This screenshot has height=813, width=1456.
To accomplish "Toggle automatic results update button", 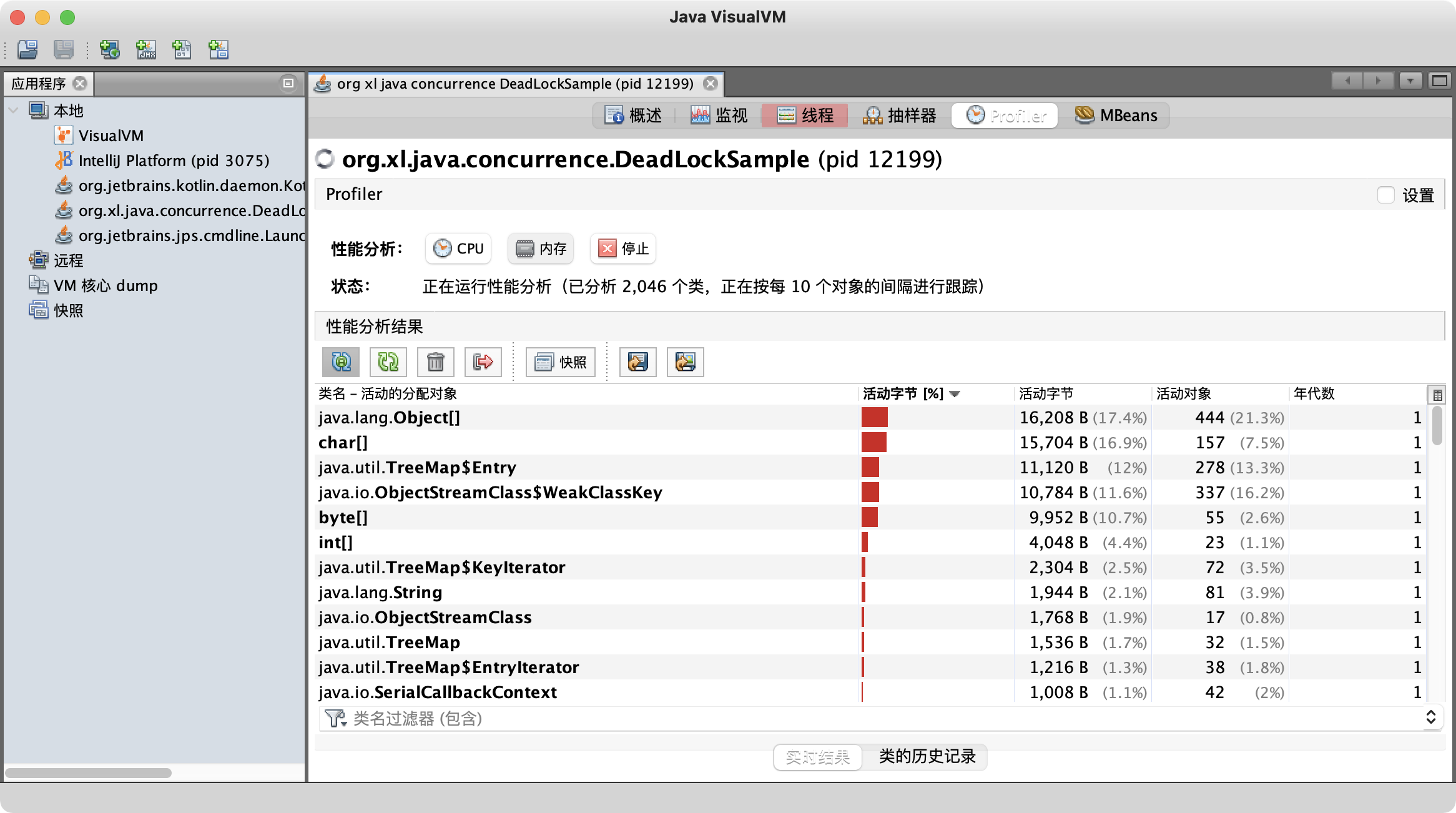I will click(341, 362).
